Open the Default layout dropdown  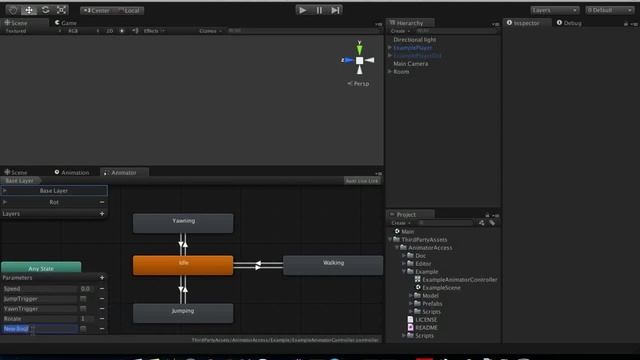click(x=609, y=10)
